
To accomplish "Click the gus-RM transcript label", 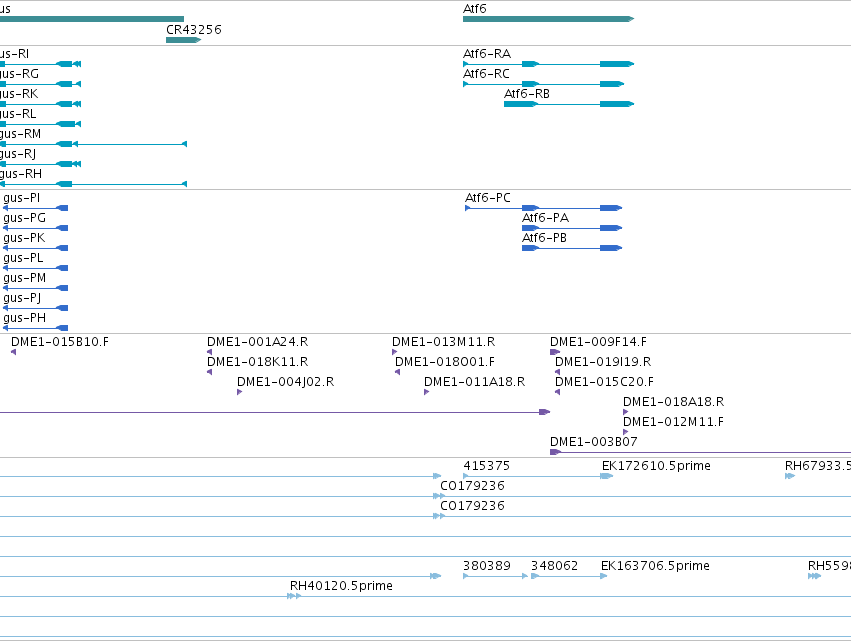I will click(20, 134).
